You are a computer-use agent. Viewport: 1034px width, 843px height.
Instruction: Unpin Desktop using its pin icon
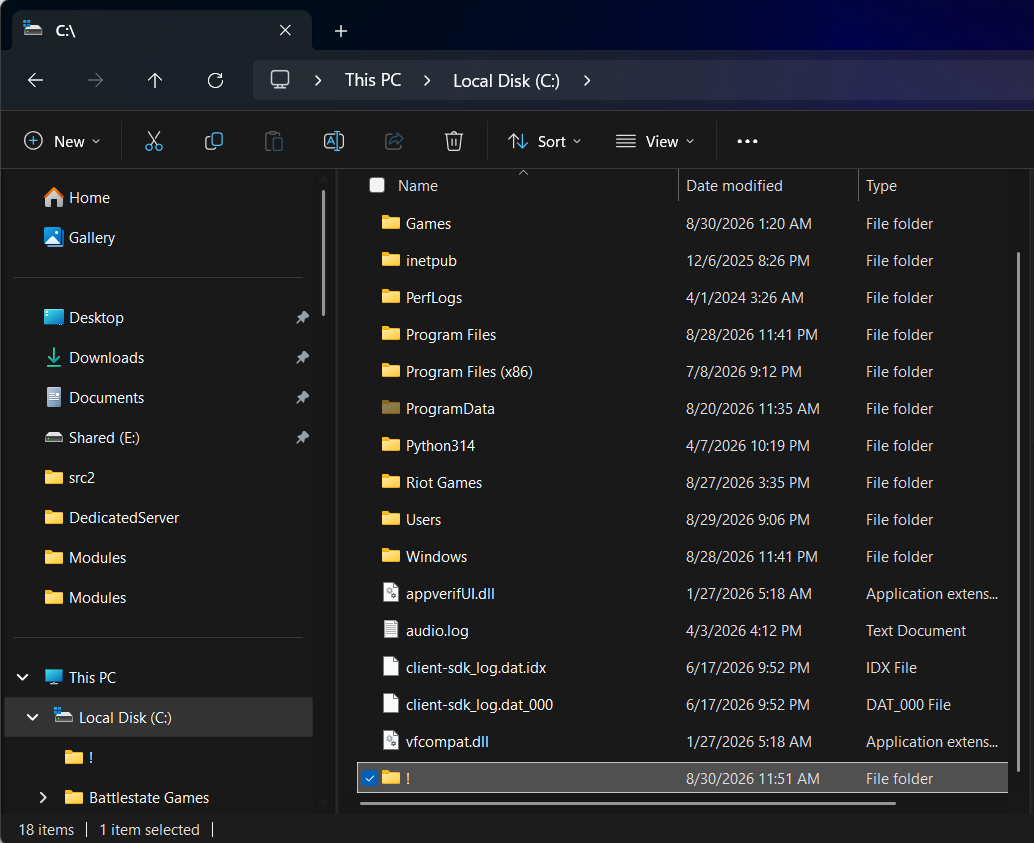pos(302,317)
